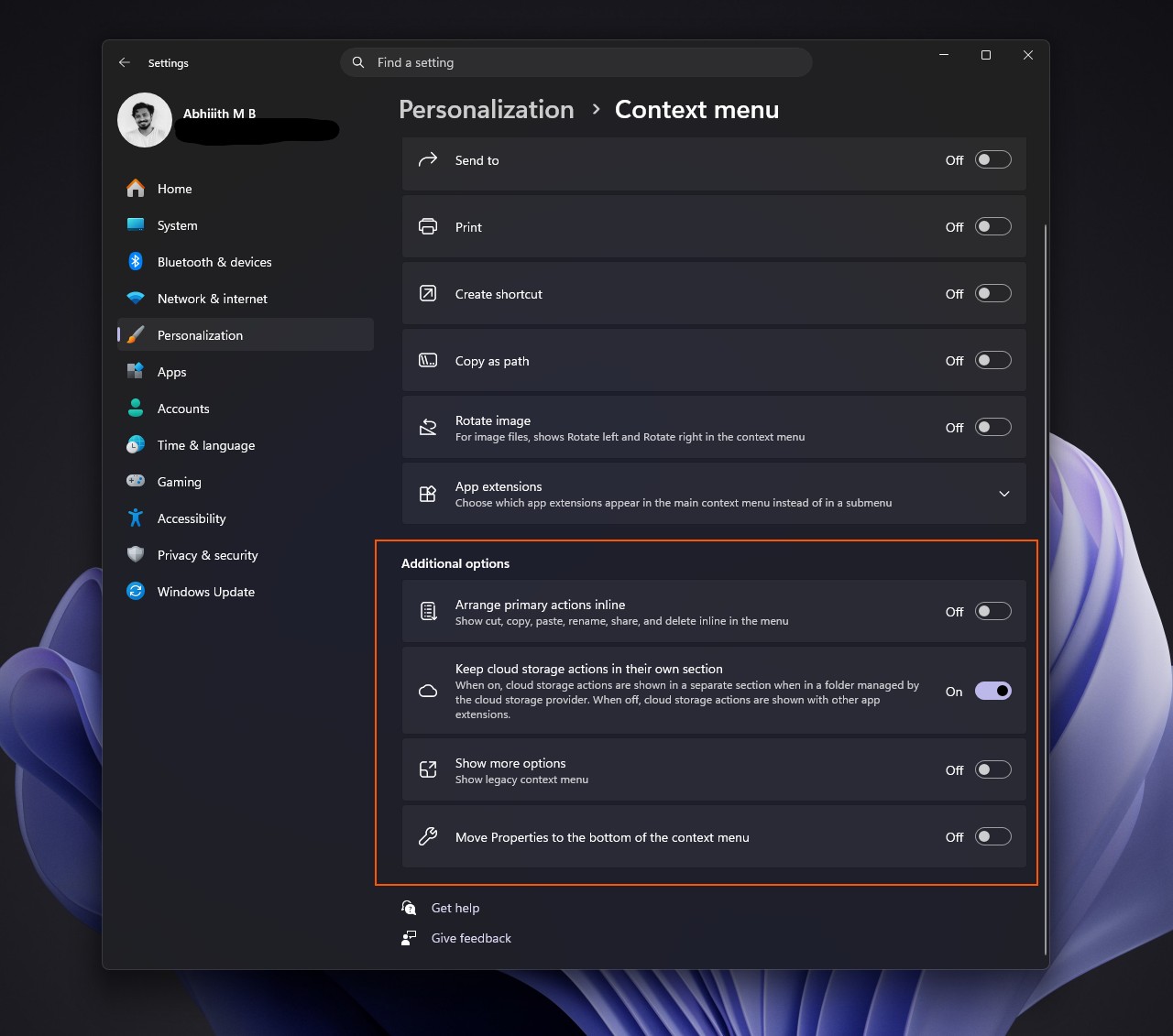1173x1036 pixels.
Task: Click the search magnifier icon
Action: point(358,62)
